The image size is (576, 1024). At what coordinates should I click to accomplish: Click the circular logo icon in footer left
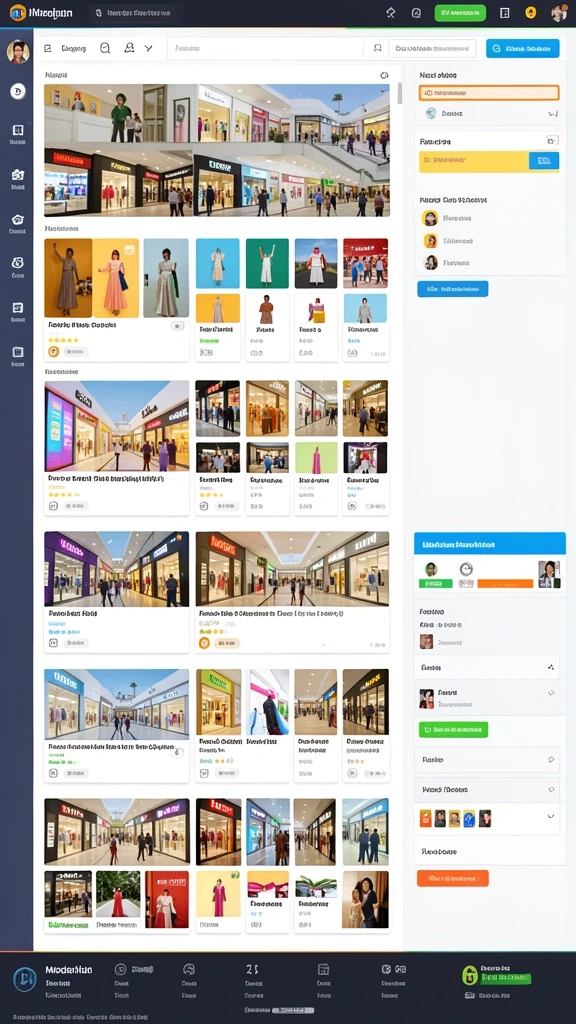pyautogui.click(x=25, y=979)
